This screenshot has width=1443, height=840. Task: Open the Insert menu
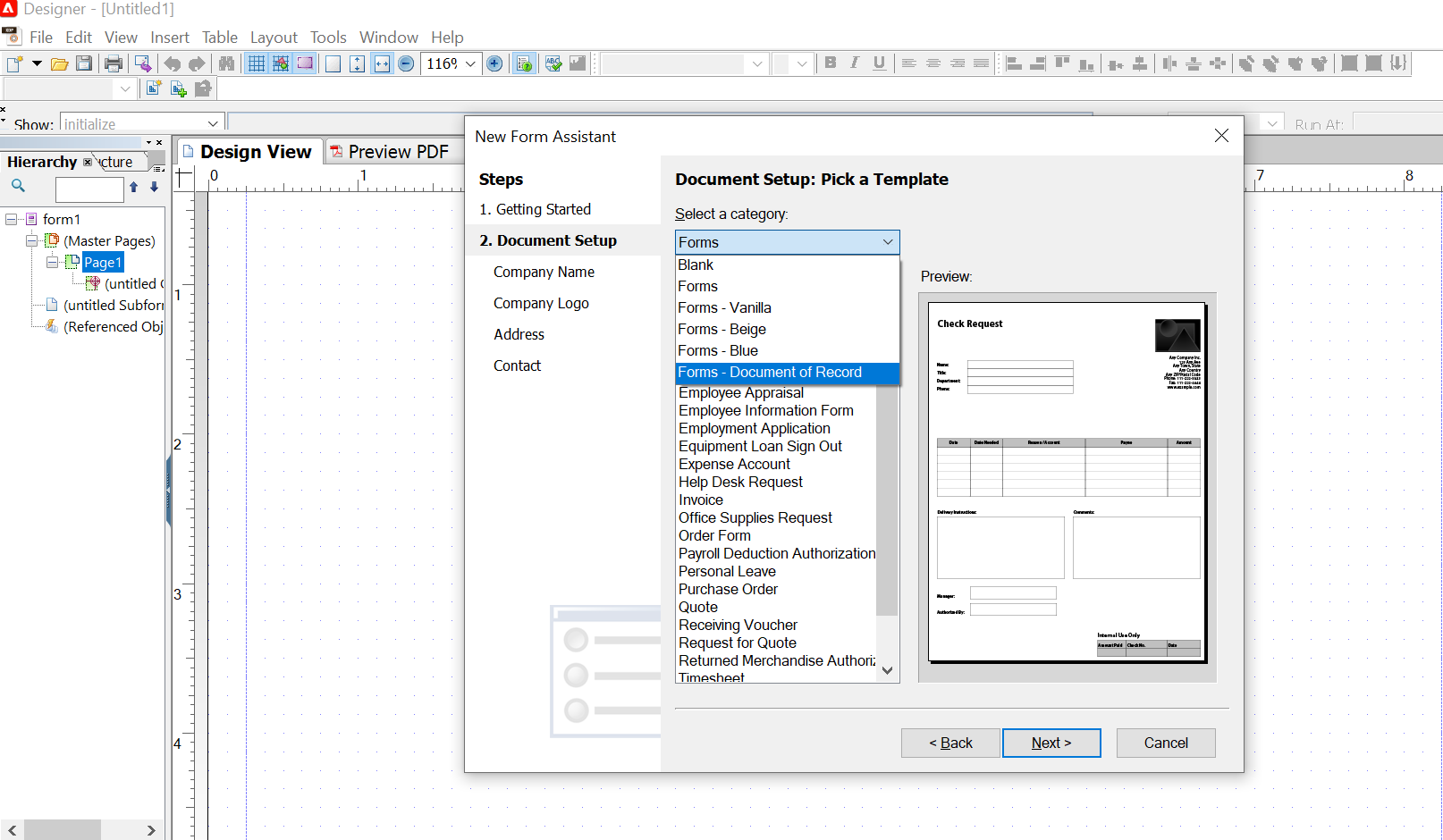point(169,38)
